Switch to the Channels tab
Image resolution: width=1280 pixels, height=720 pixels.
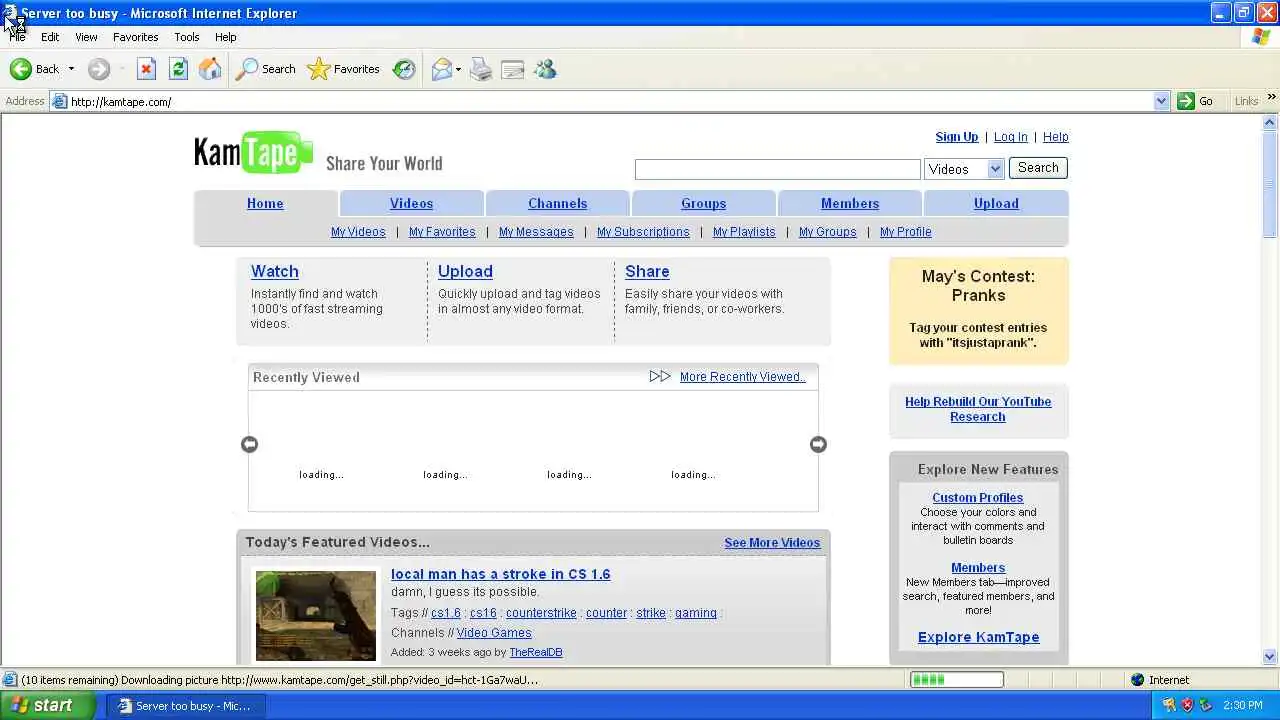(x=557, y=203)
